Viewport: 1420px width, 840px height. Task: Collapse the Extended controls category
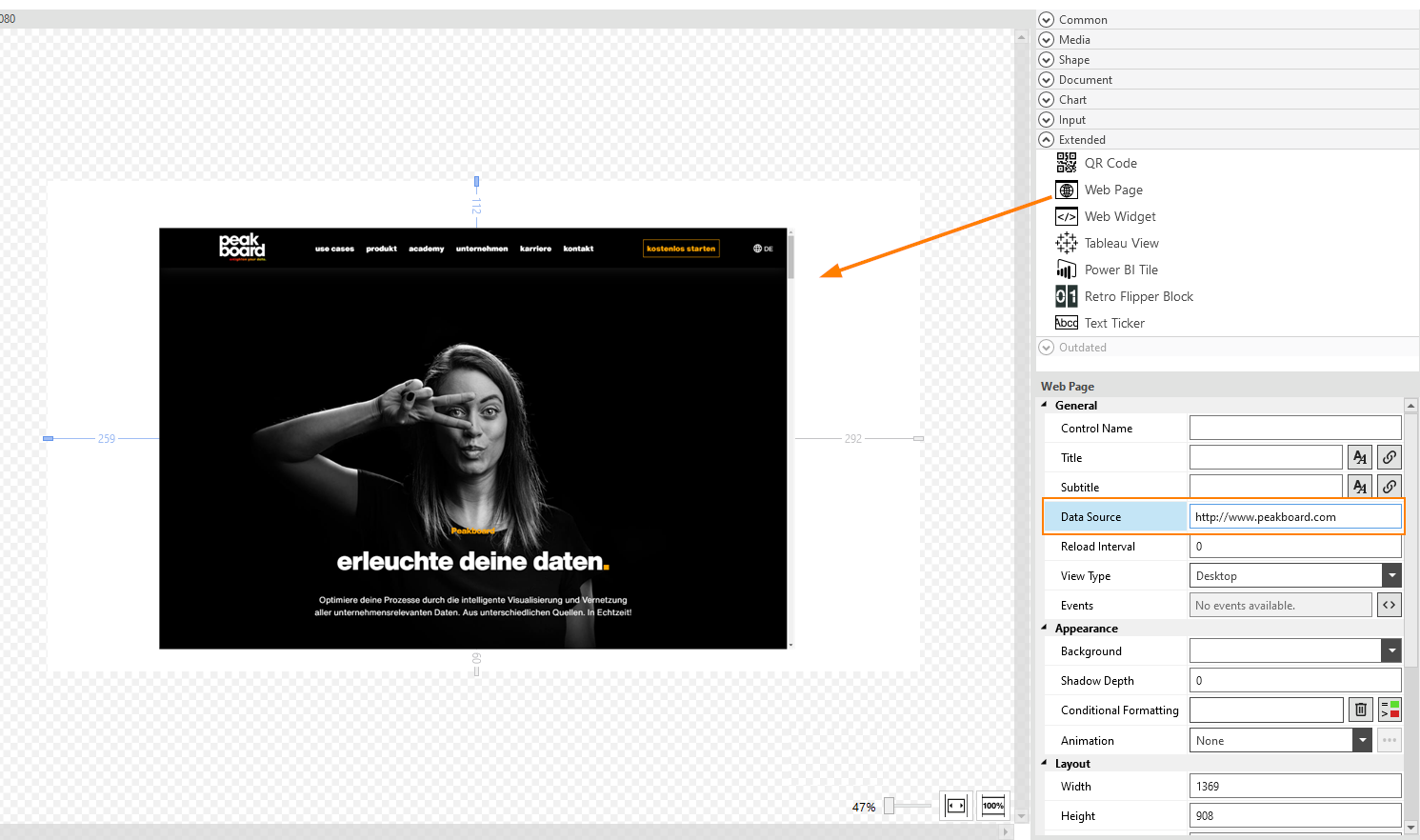1047,139
